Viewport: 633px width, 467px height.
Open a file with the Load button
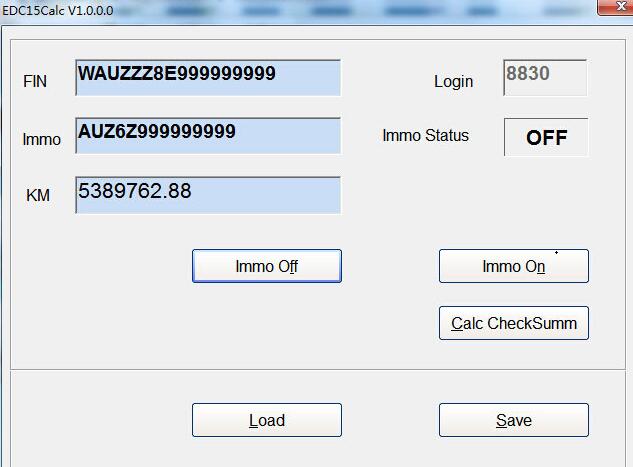[266, 421]
